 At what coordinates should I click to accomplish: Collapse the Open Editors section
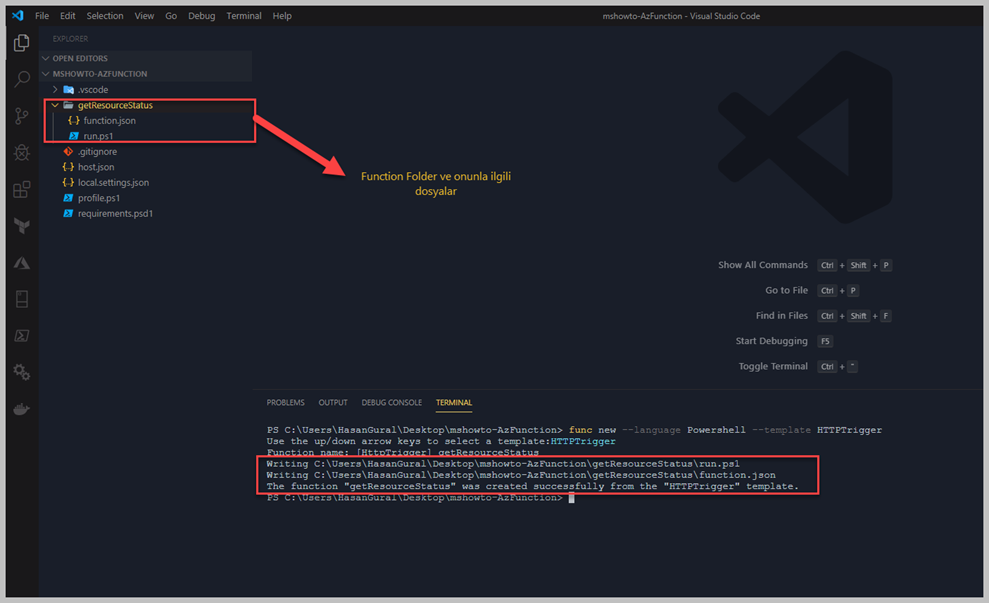[45, 58]
